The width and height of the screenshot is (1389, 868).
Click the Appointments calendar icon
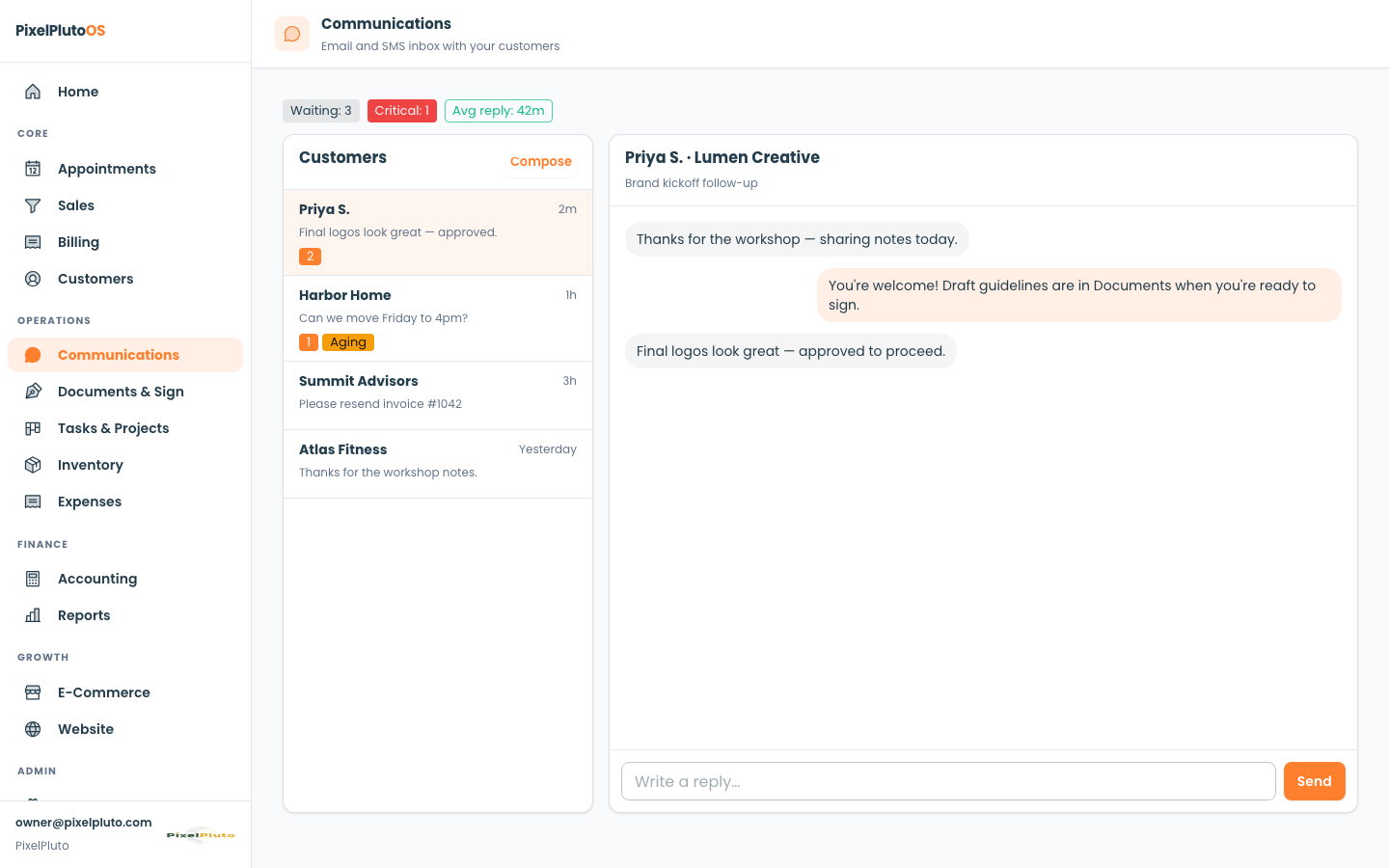coord(33,169)
